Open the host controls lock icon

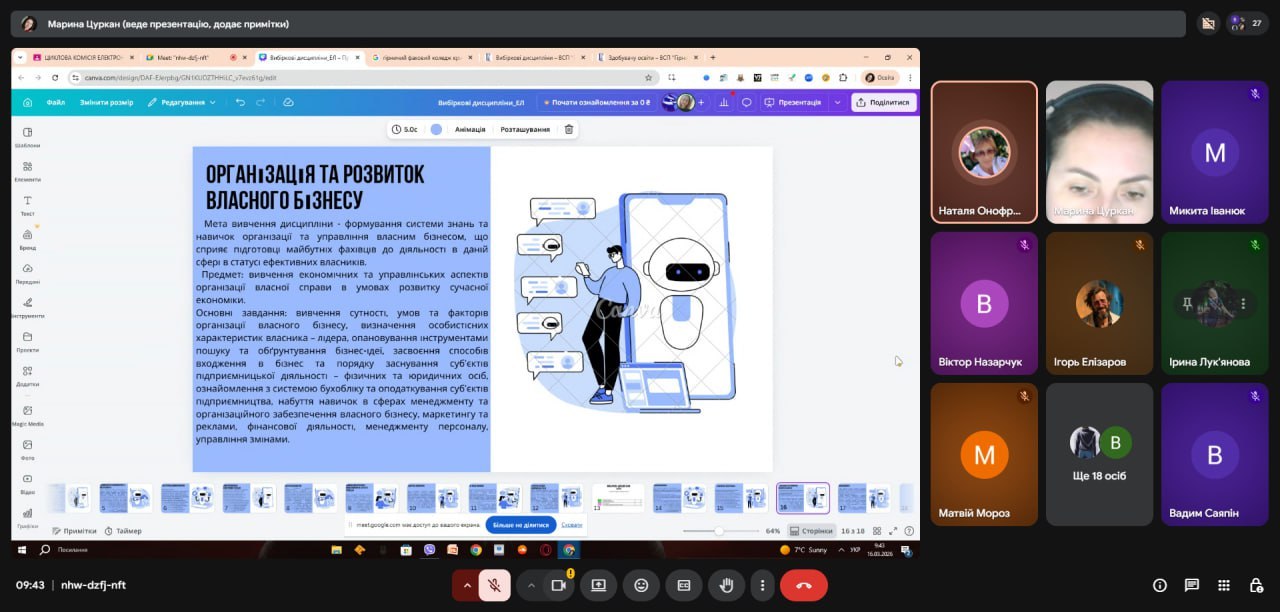click(1256, 585)
